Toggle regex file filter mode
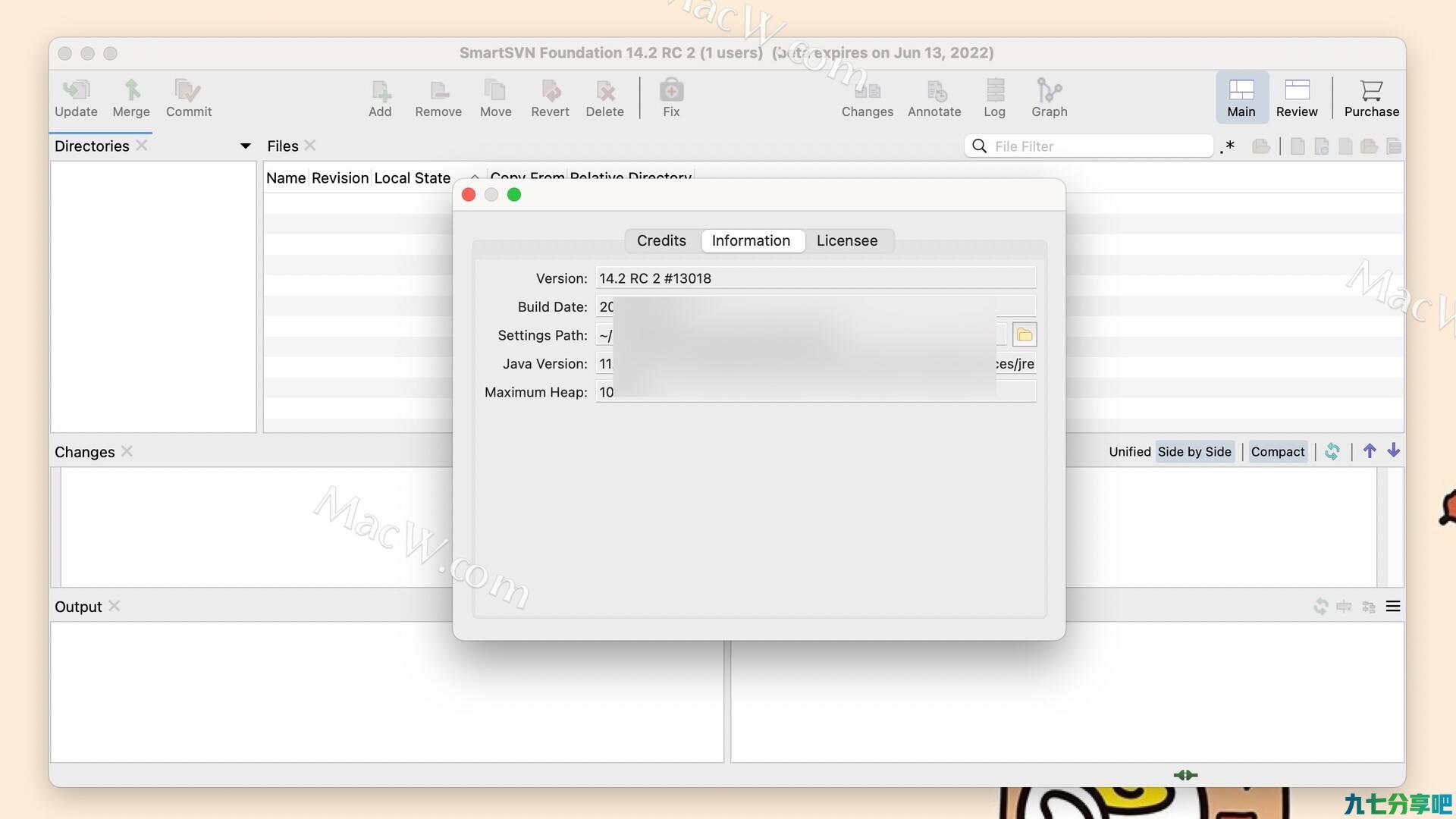1456x819 pixels. [x=1228, y=146]
